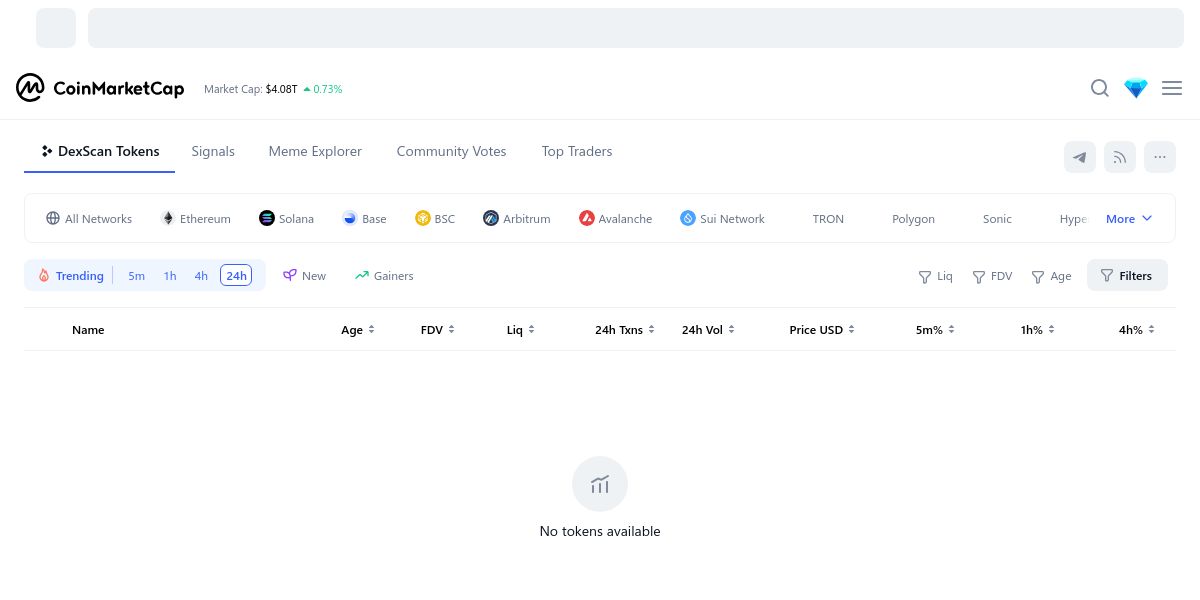Set trending timeframe to 24h
The width and height of the screenshot is (1200, 600).
pos(236,275)
